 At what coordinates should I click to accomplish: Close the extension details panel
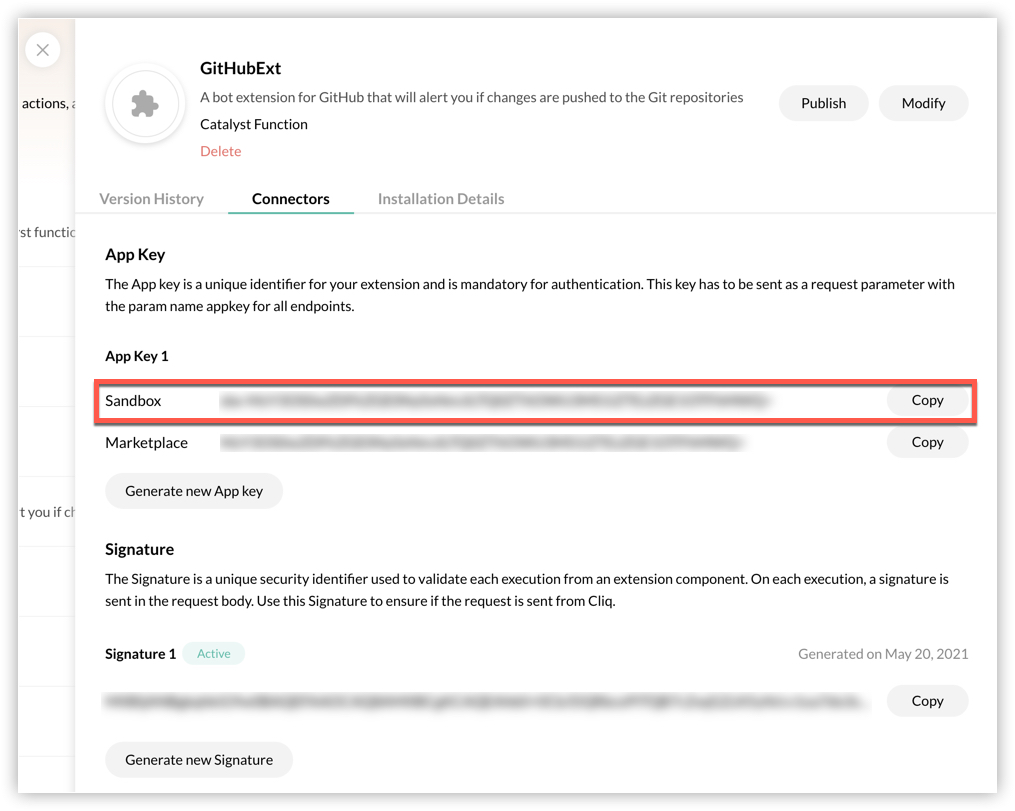click(x=43, y=49)
